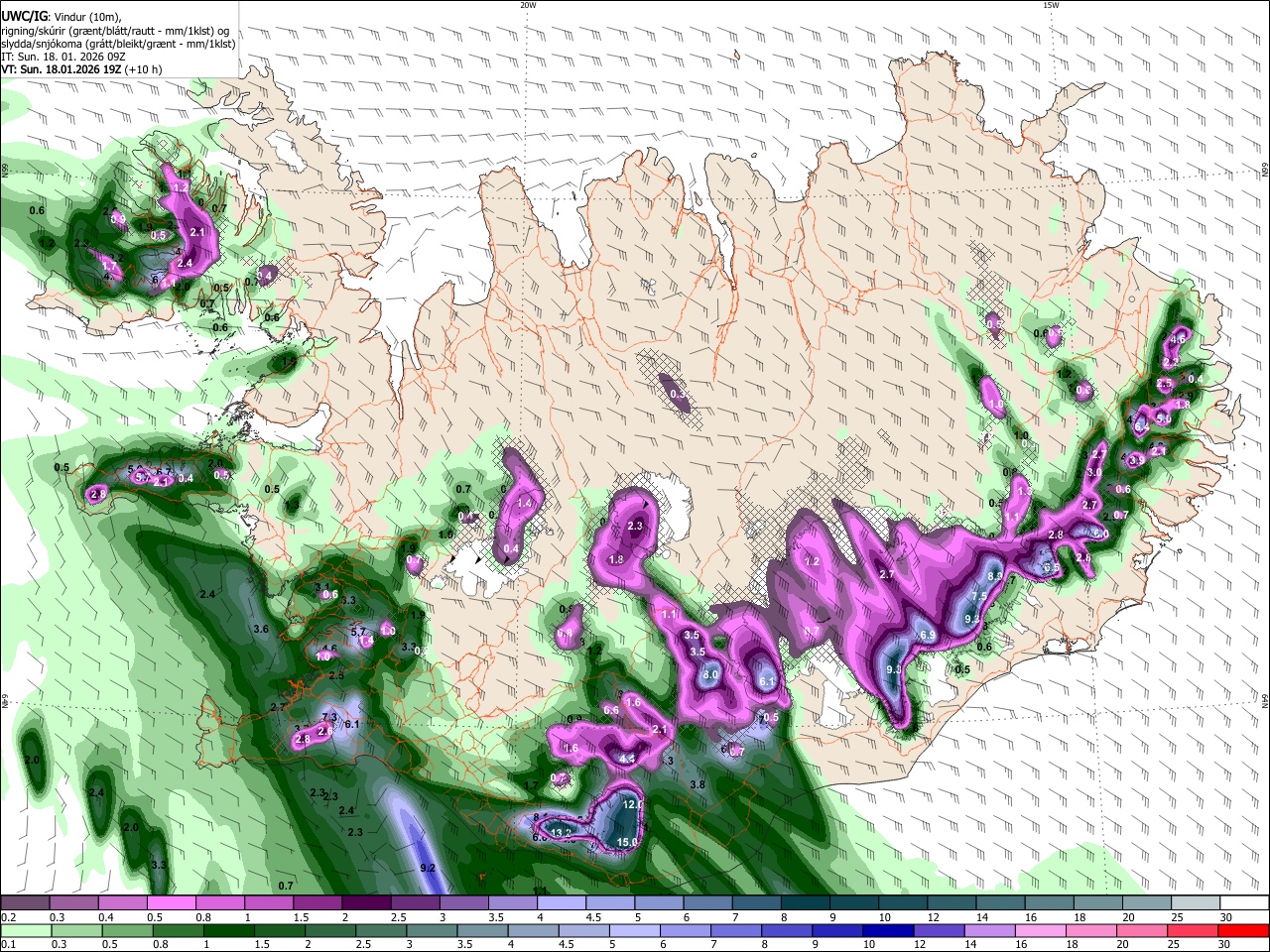Pick the red rain legend swatch above 30
Viewport: 1270px width, 952px height.
[x=1244, y=930]
